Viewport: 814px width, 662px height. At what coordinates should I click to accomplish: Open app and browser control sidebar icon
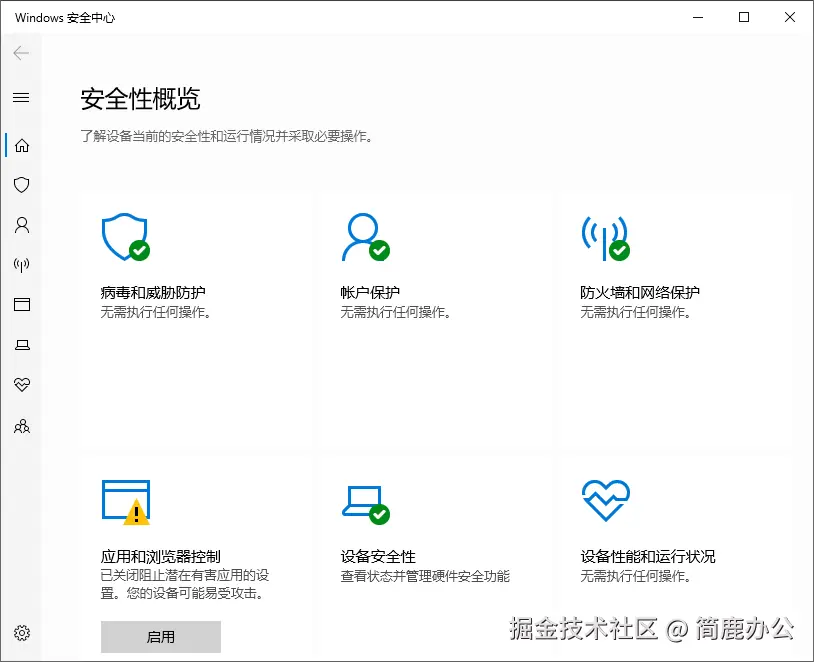tap(22, 304)
